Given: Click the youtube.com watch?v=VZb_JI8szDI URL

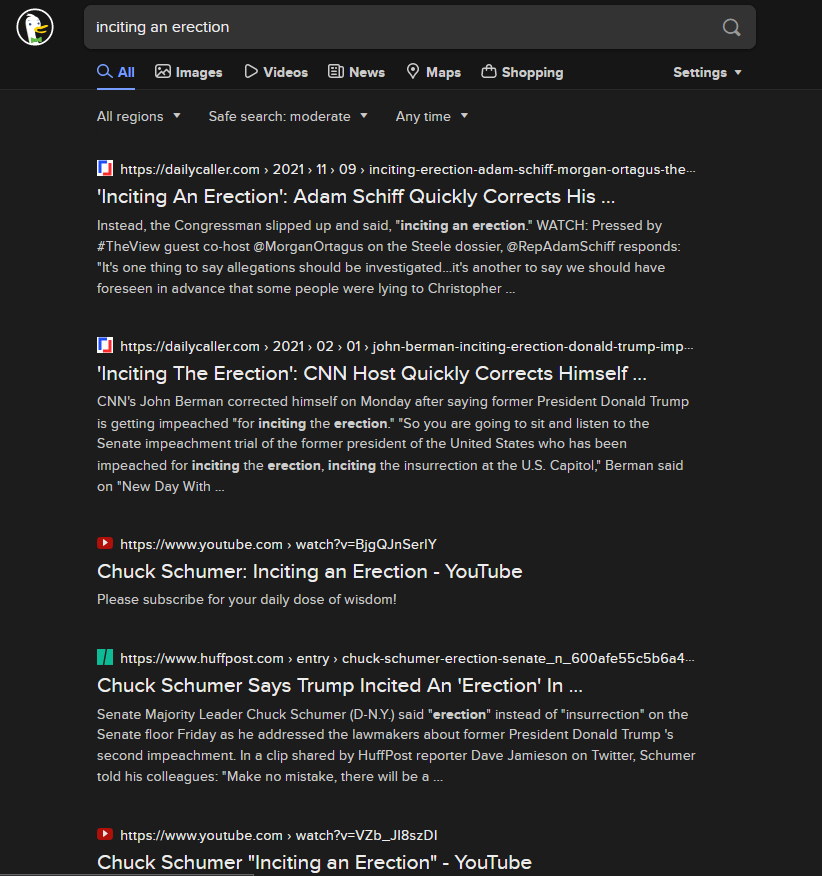Looking at the screenshot, I should point(279,835).
